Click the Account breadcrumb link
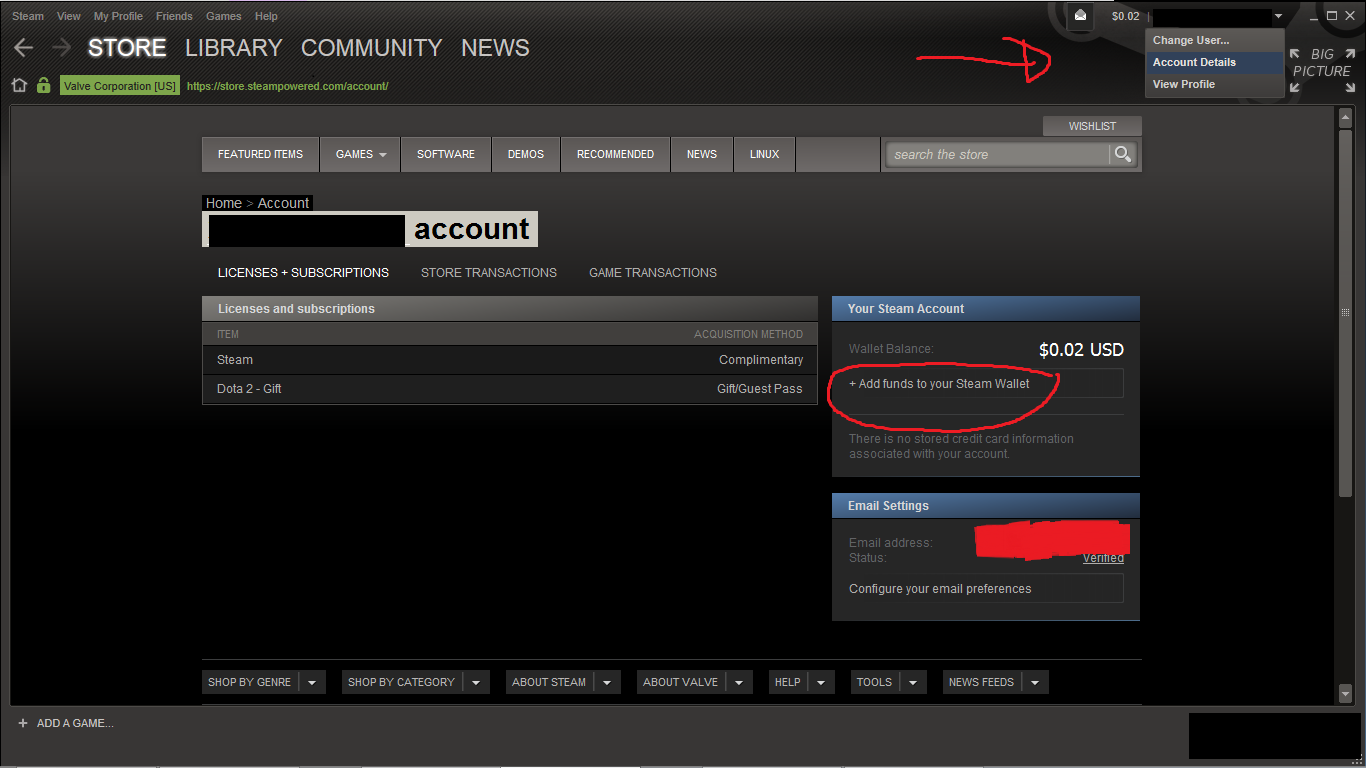The width and height of the screenshot is (1366, 768). [284, 203]
